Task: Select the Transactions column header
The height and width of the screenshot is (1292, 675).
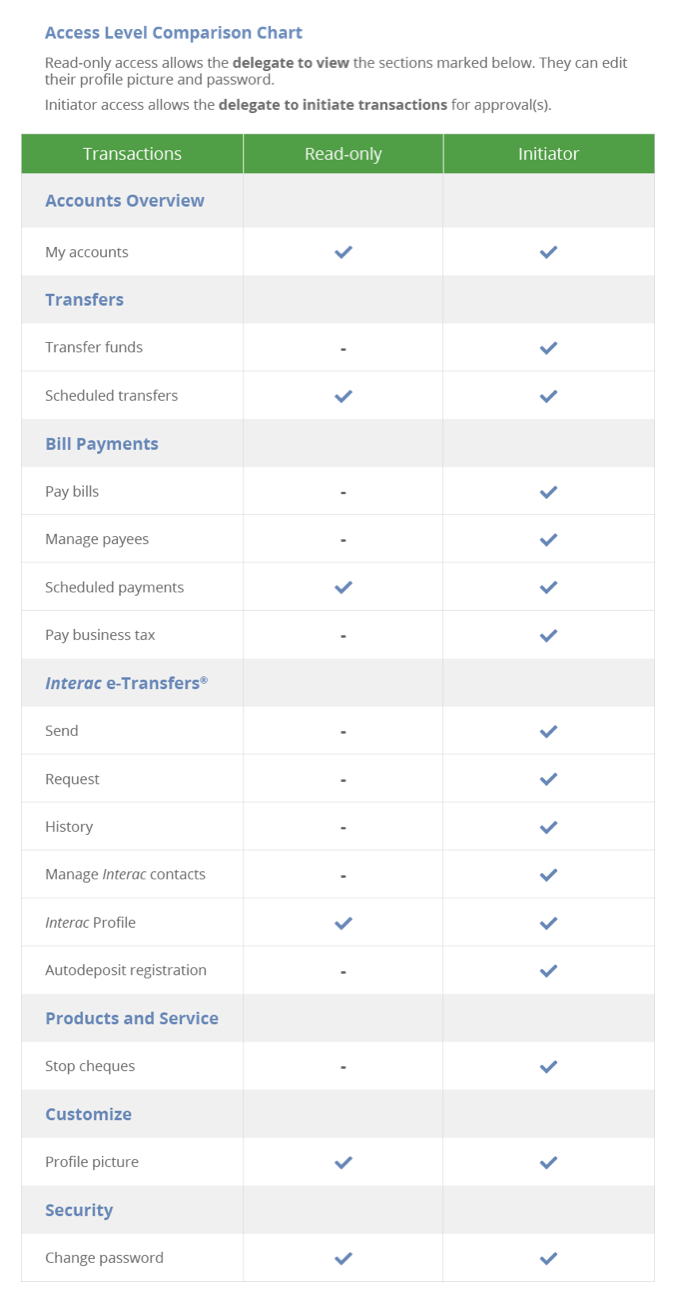Action: (132, 154)
